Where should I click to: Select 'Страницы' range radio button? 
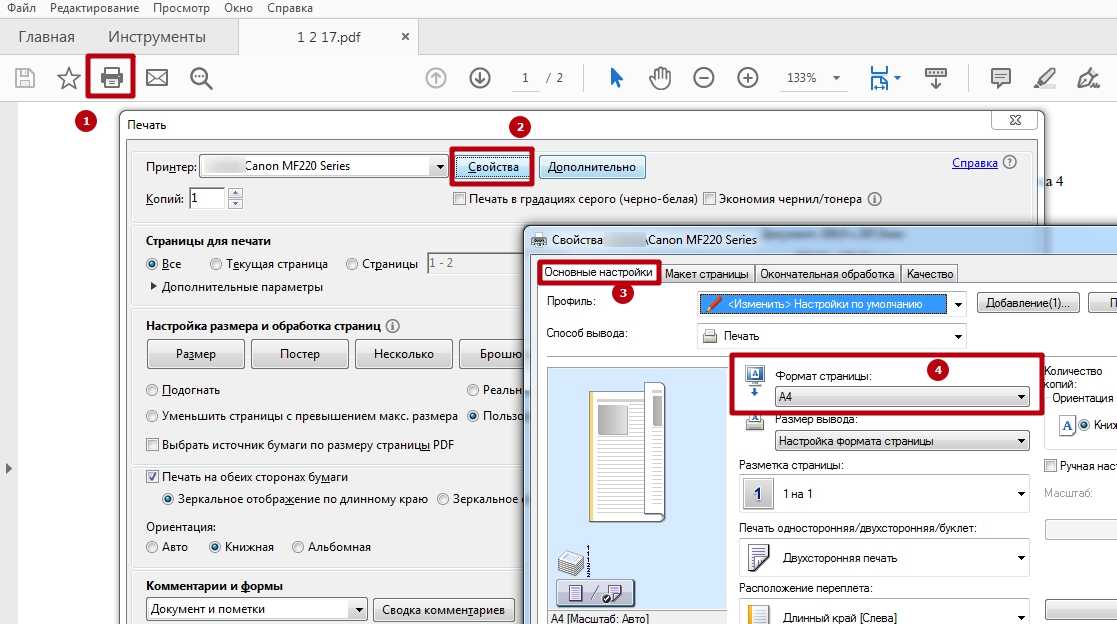[352, 264]
